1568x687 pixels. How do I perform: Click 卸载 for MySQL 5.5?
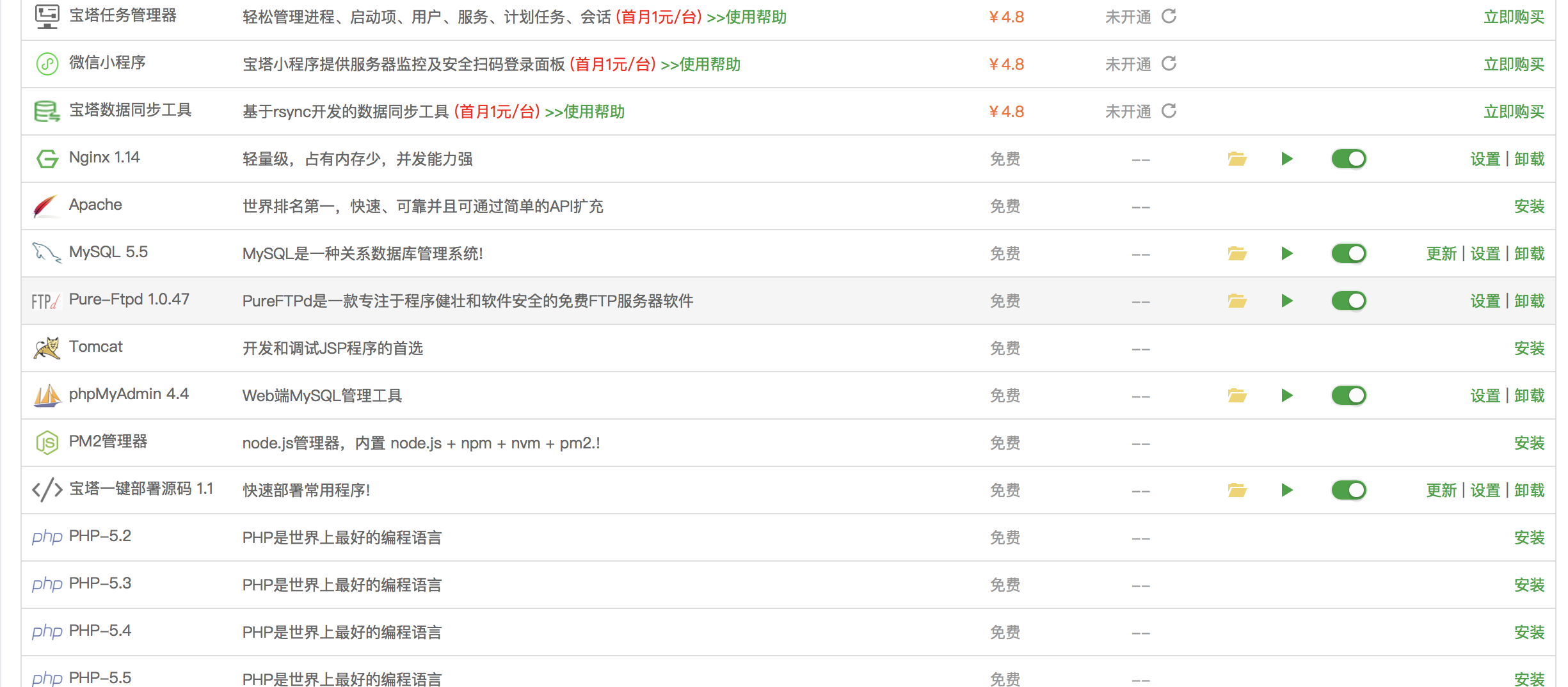click(x=1530, y=254)
